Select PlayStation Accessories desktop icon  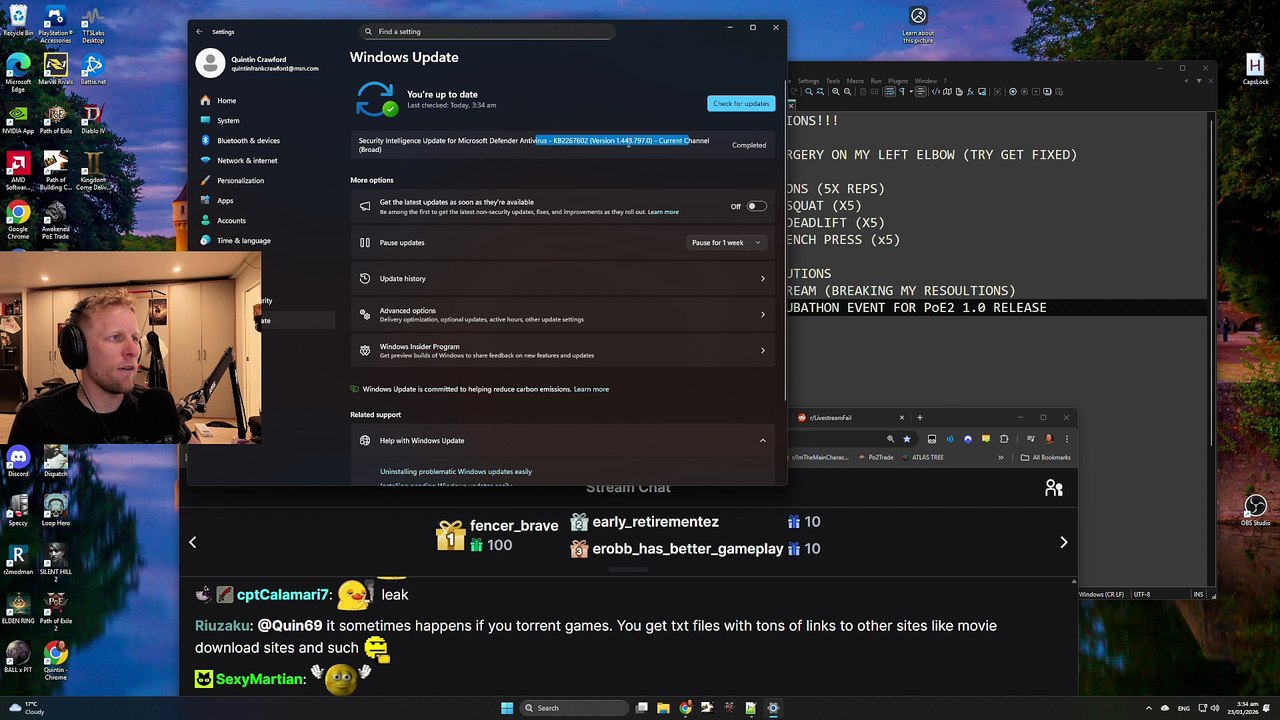[x=55, y=25]
